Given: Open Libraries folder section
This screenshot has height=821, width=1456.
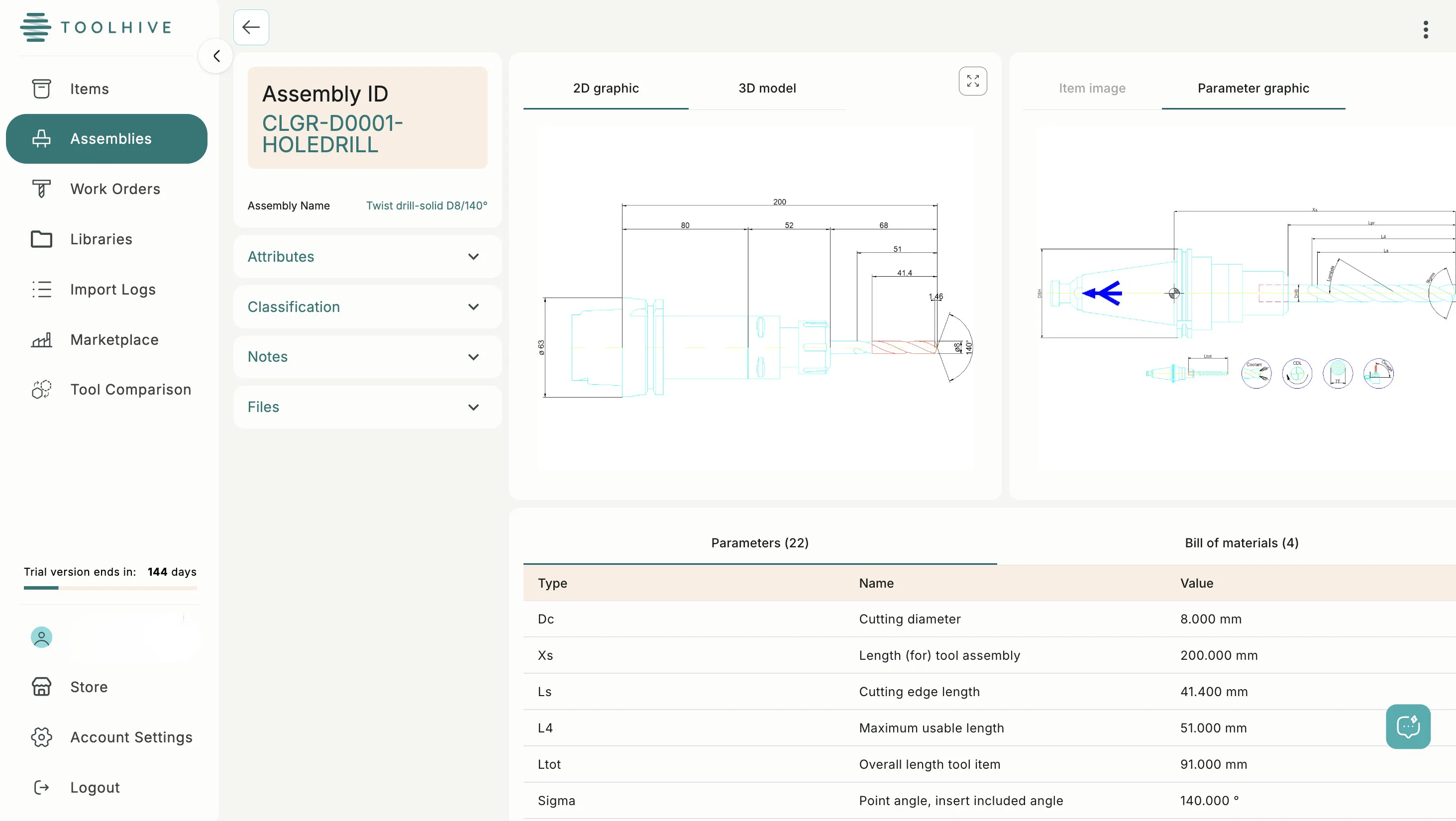Looking at the screenshot, I should click(x=106, y=239).
